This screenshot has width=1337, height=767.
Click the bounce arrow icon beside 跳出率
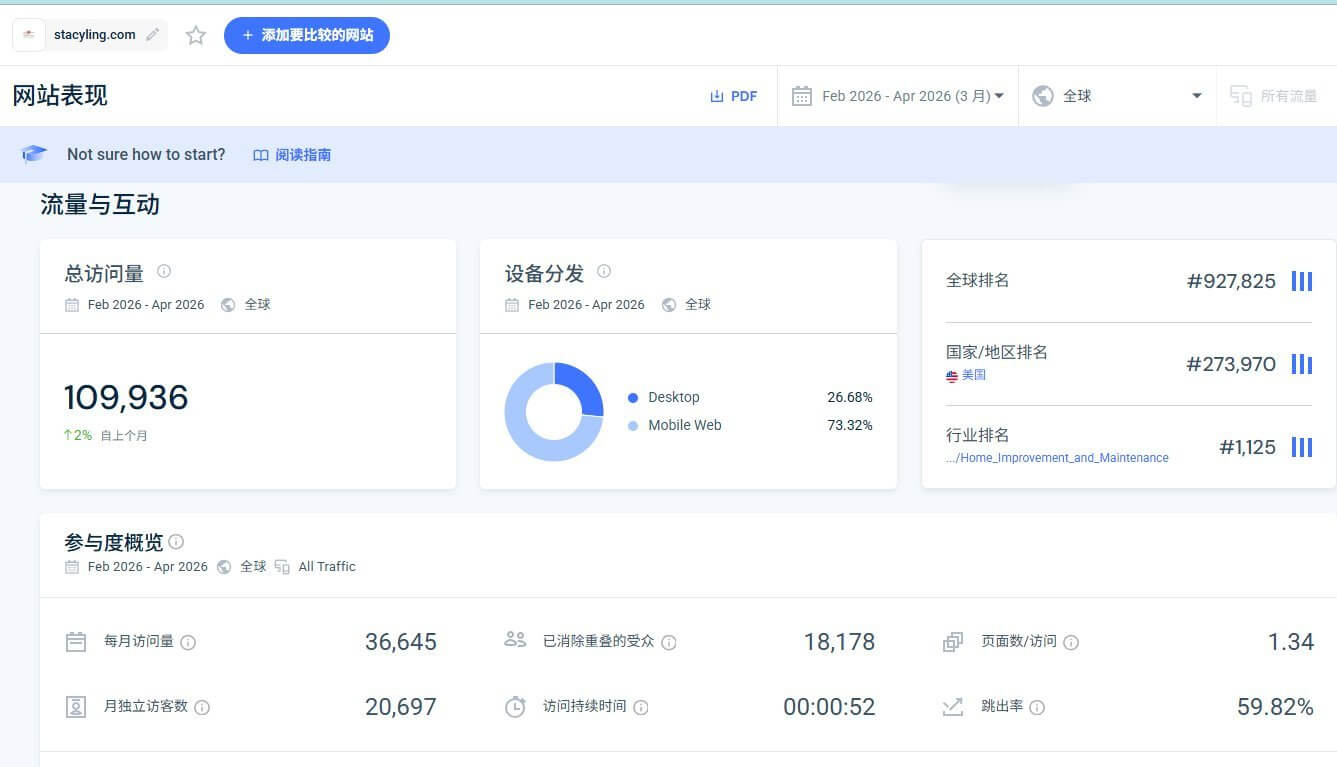(953, 707)
